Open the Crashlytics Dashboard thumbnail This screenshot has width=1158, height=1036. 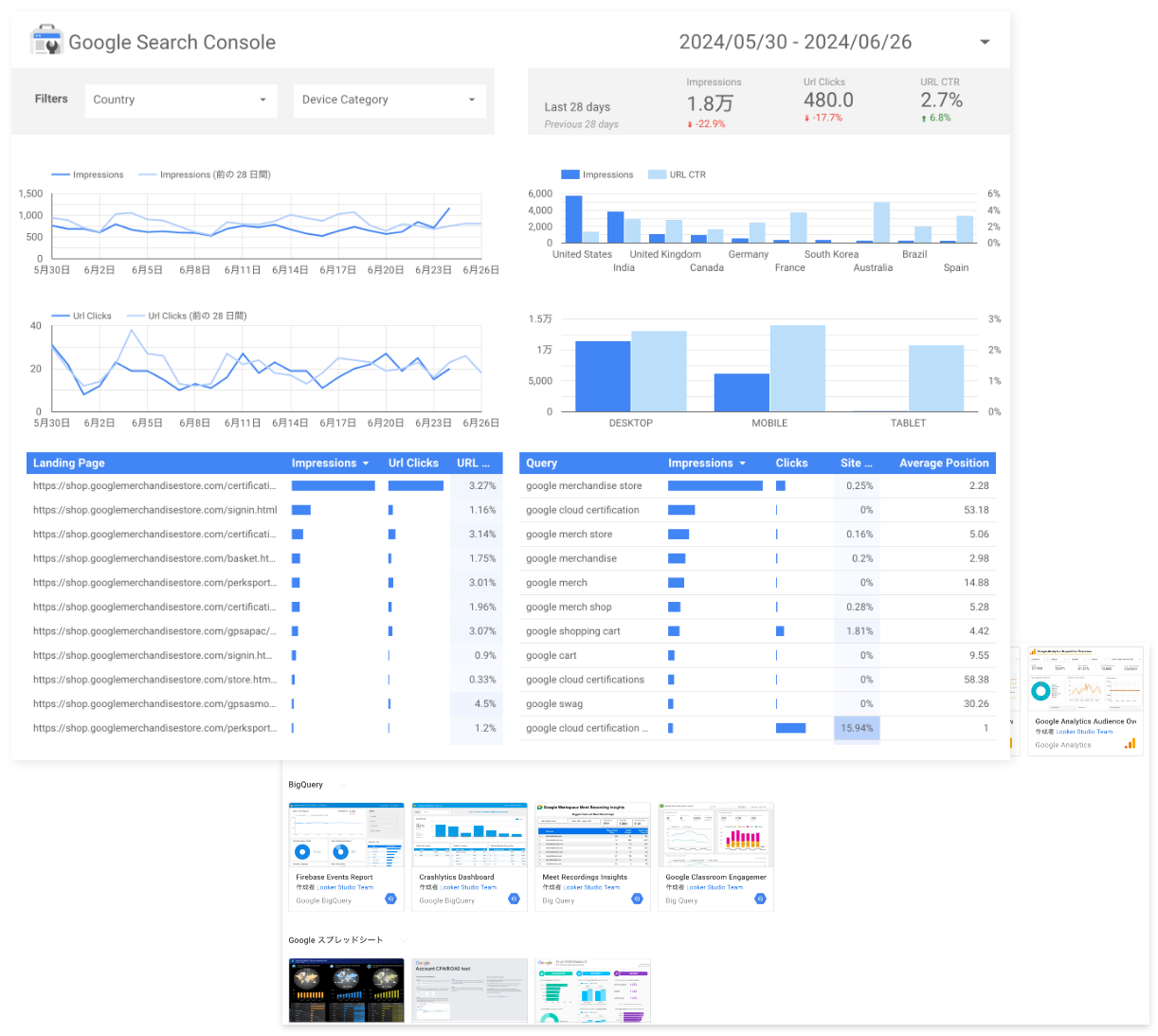(x=470, y=835)
